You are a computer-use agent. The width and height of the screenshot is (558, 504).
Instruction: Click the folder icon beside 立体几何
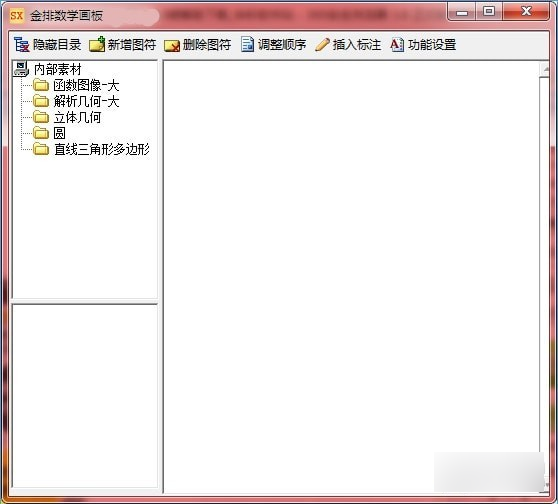pyautogui.click(x=41, y=117)
